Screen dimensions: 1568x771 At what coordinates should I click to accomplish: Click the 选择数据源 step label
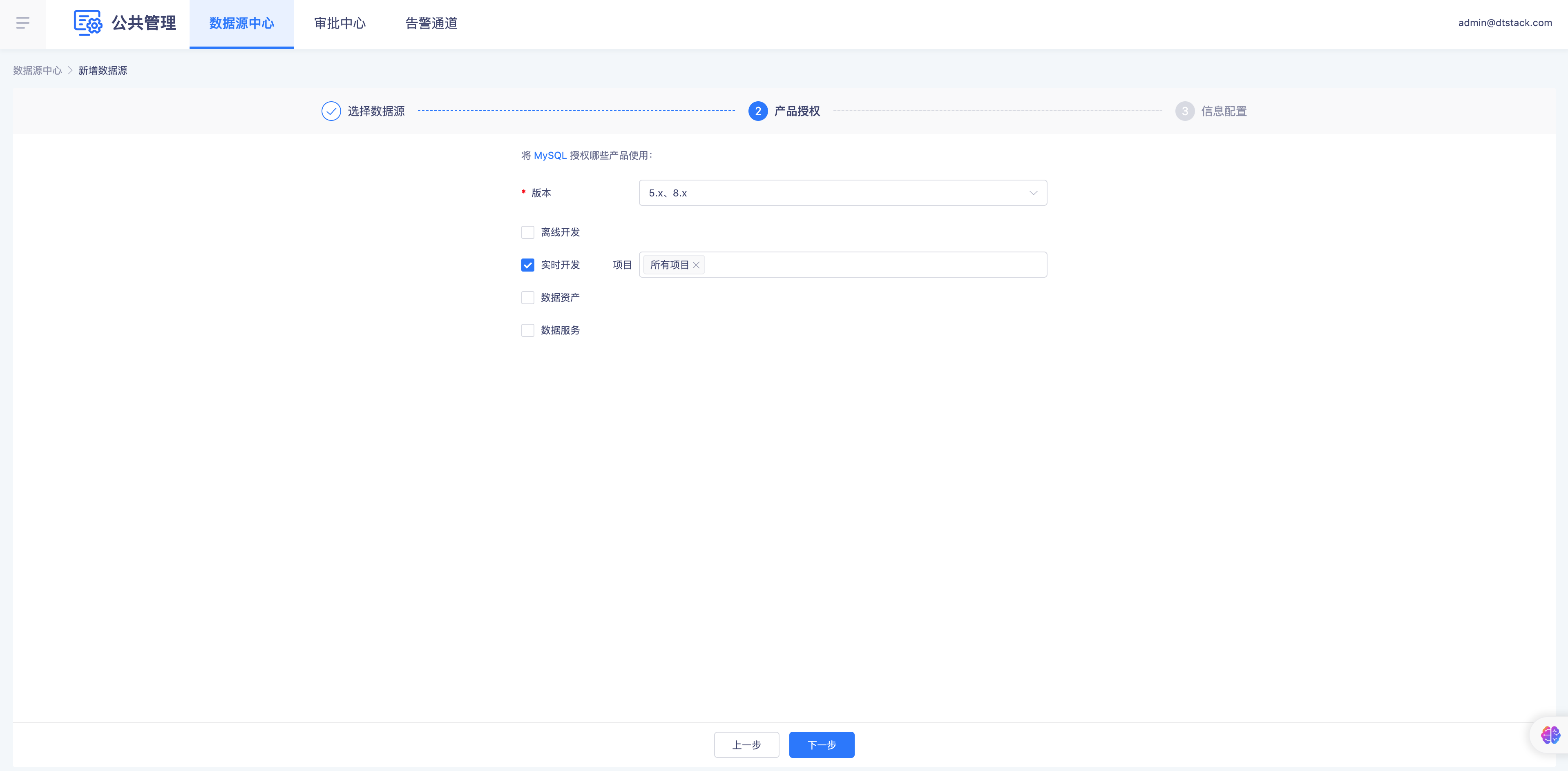[x=376, y=111]
